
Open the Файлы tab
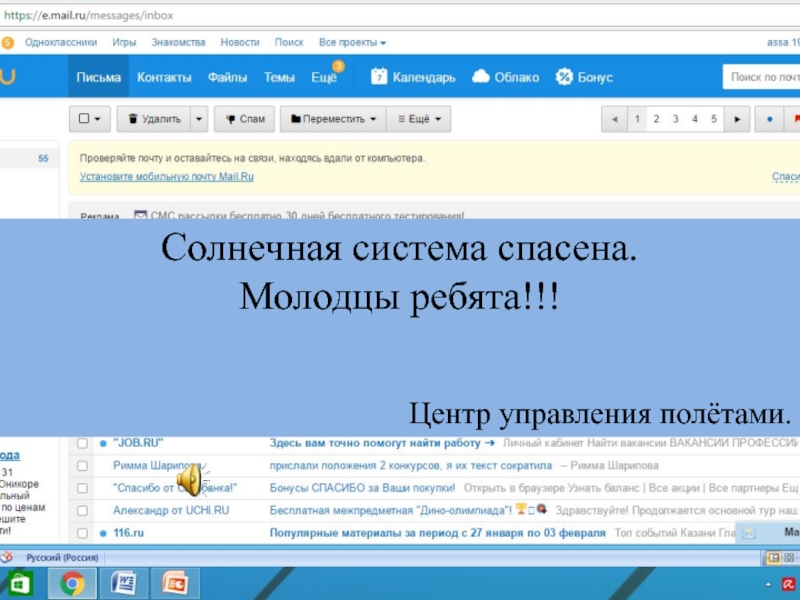228,77
